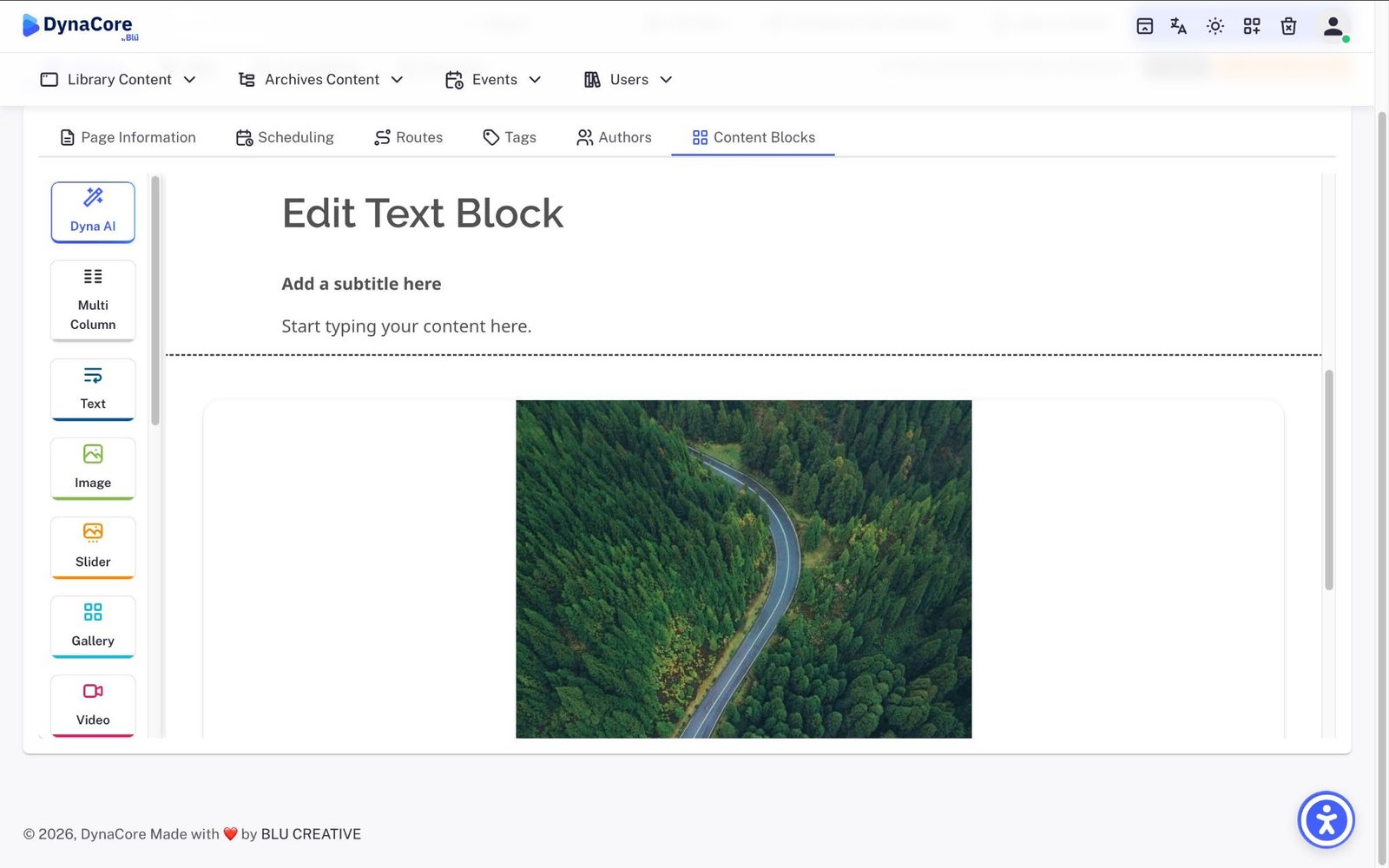The width and height of the screenshot is (1389, 868).
Task: Click the "Add a subtitle here" text
Action: pyautogui.click(x=361, y=284)
